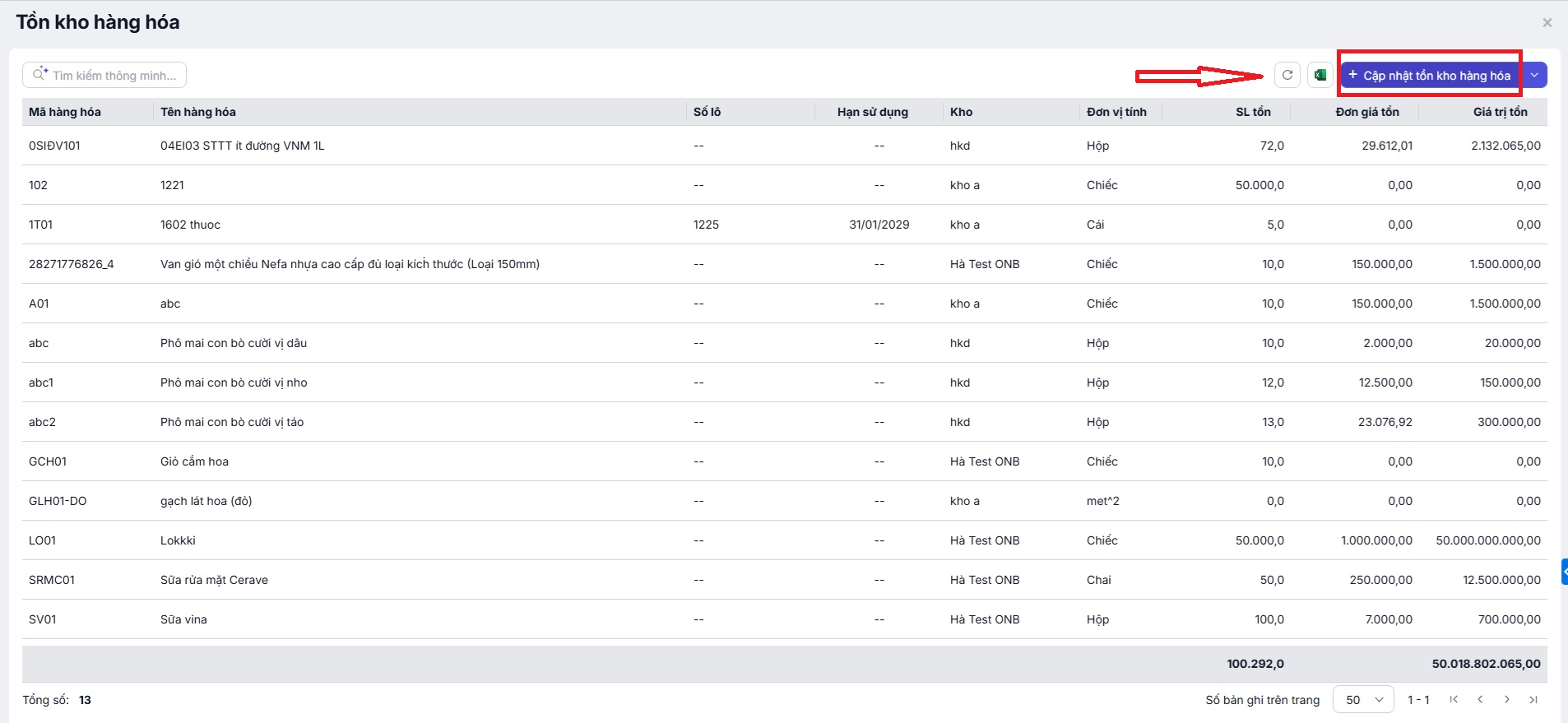This screenshot has height=723, width=1568.
Task: Expand the Cập nhật tồn kho dropdown arrow
Action: click(x=1534, y=75)
